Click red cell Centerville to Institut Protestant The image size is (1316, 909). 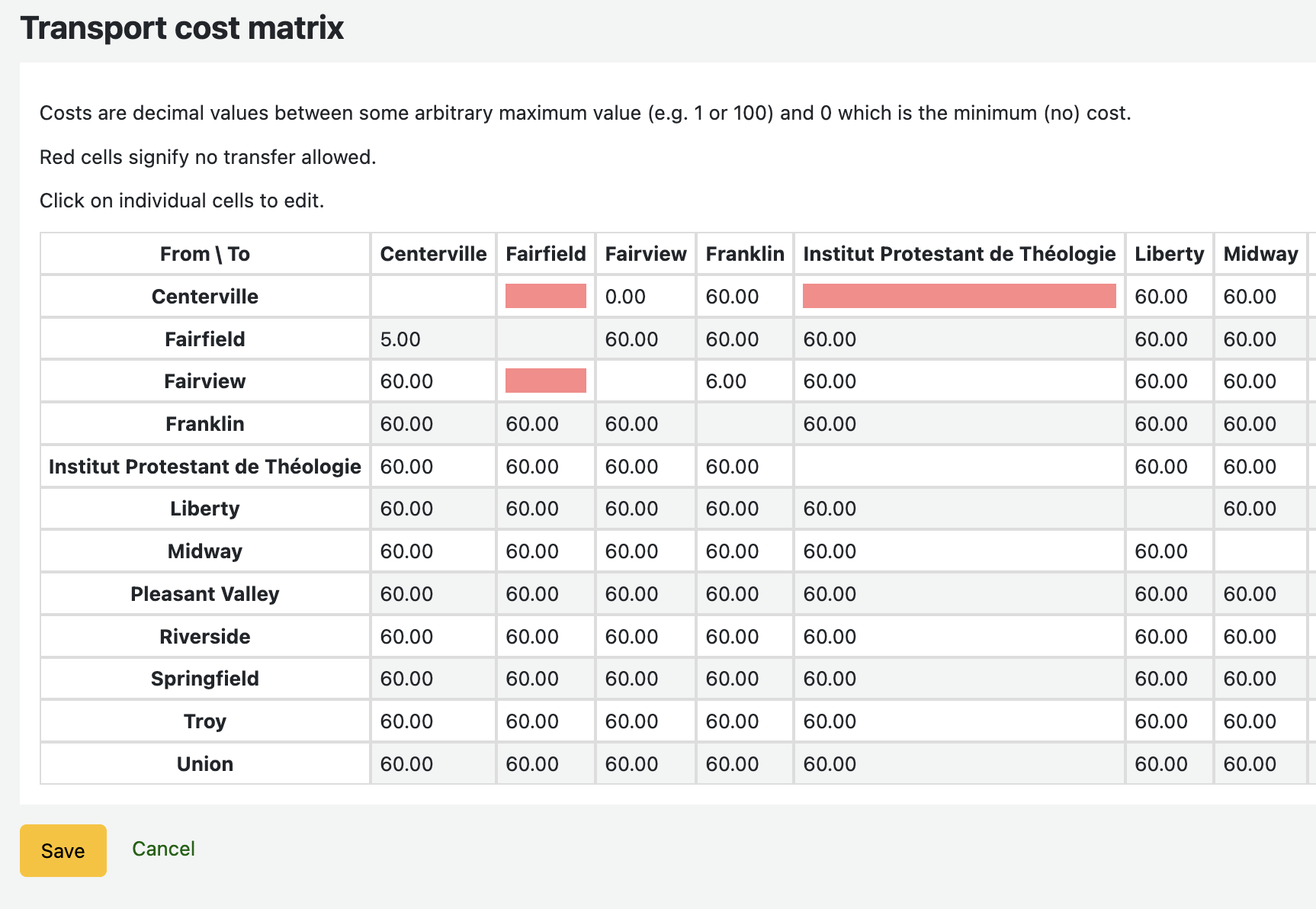[x=958, y=296]
